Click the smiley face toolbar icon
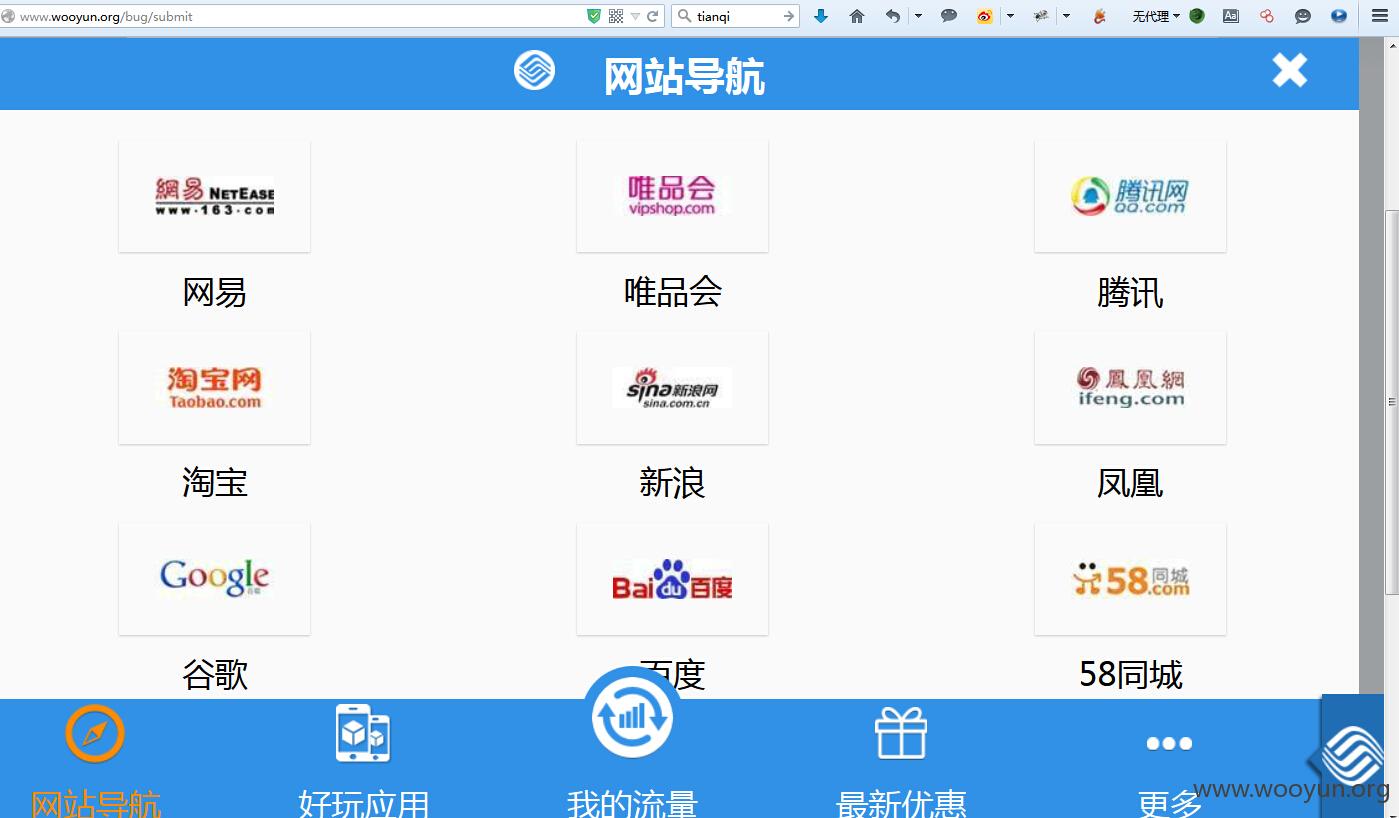The image size is (1399, 818). [1303, 16]
